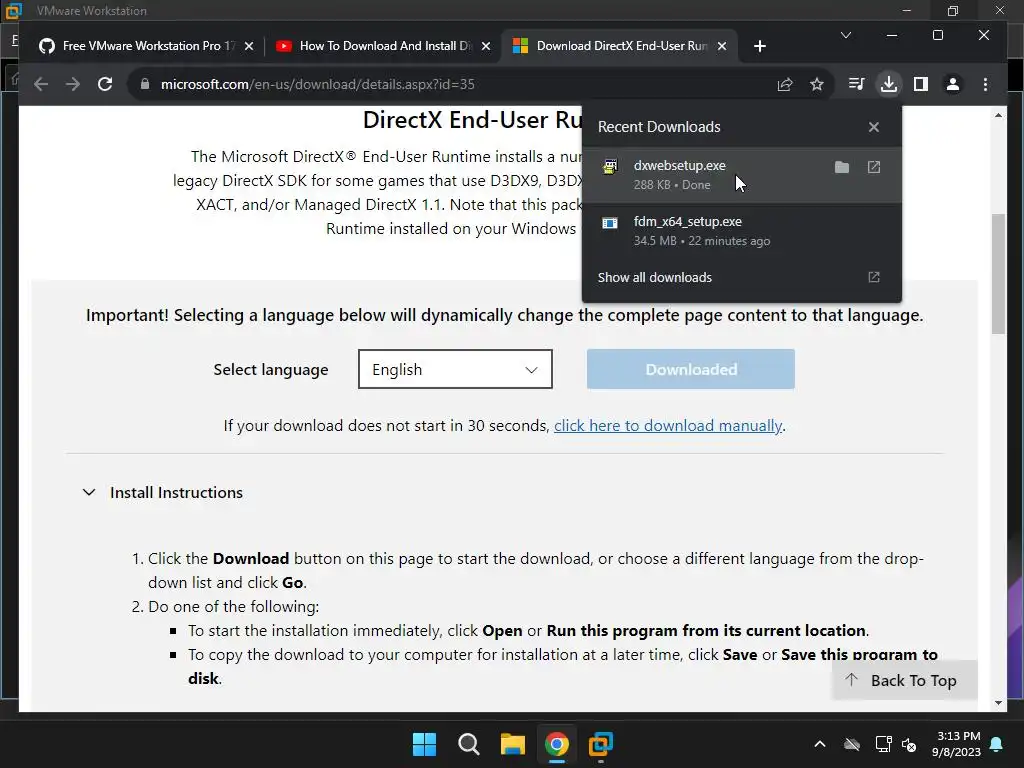This screenshot has width=1024, height=768.
Task: Close the Recent Downloads popup
Action: (x=874, y=127)
